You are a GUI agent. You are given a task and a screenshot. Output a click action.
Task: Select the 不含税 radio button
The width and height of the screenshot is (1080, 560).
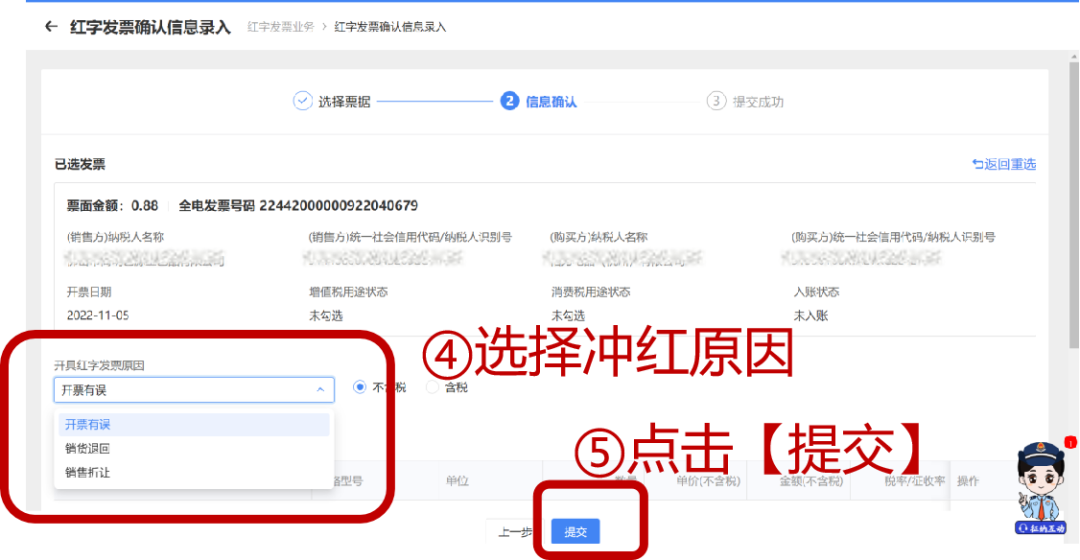tap(360, 387)
